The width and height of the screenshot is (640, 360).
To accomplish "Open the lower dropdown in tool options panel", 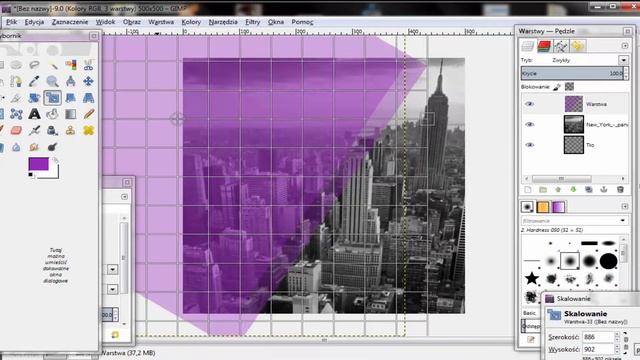I will tap(112, 289).
